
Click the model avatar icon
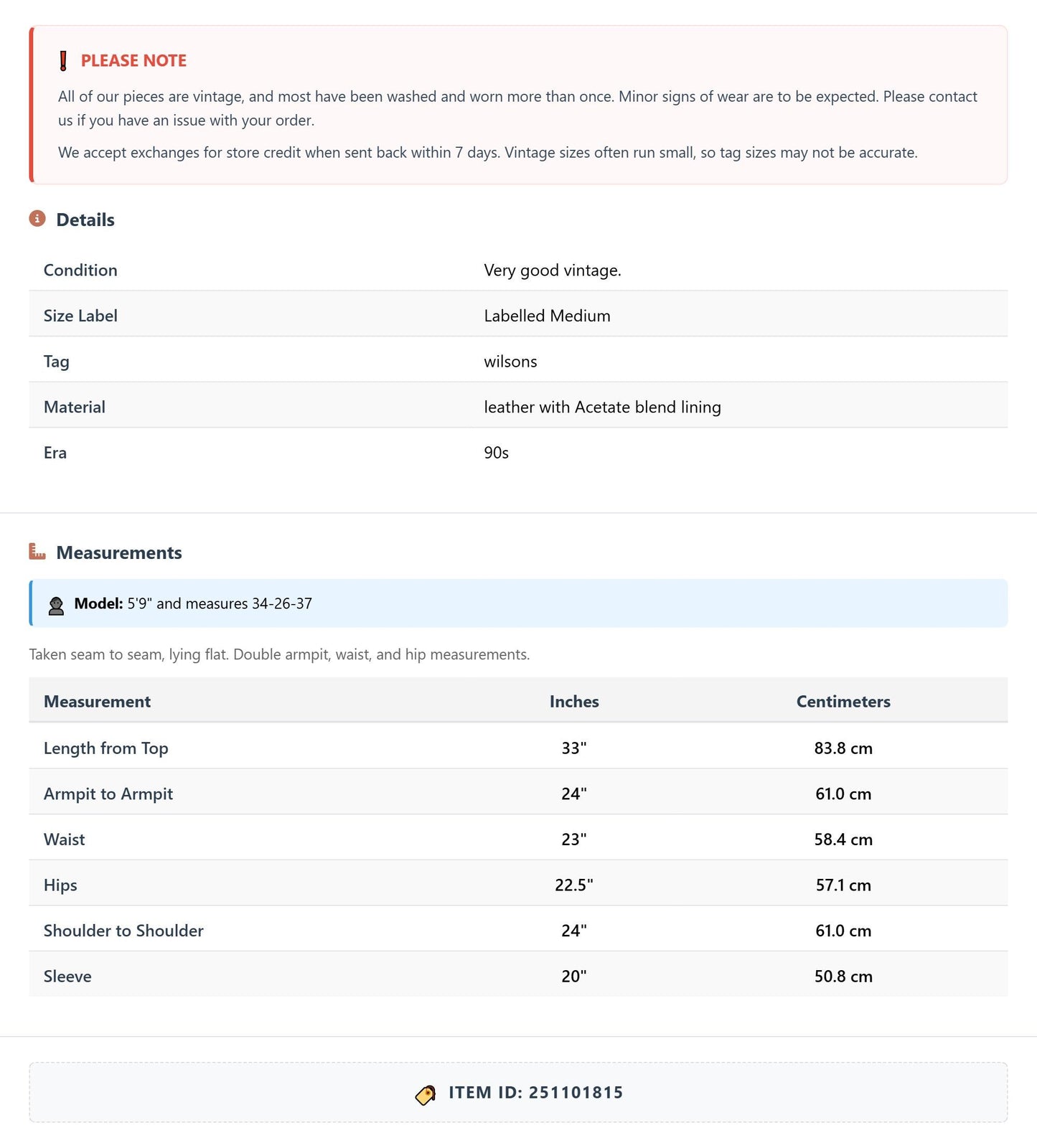click(56, 605)
